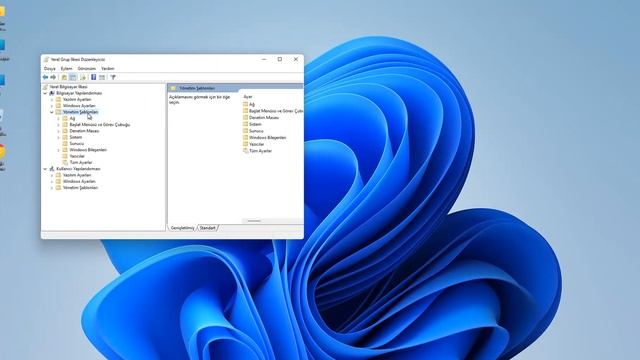Switch to the Genişletilmiş tab
This screenshot has height=360, width=640.
click(182, 228)
